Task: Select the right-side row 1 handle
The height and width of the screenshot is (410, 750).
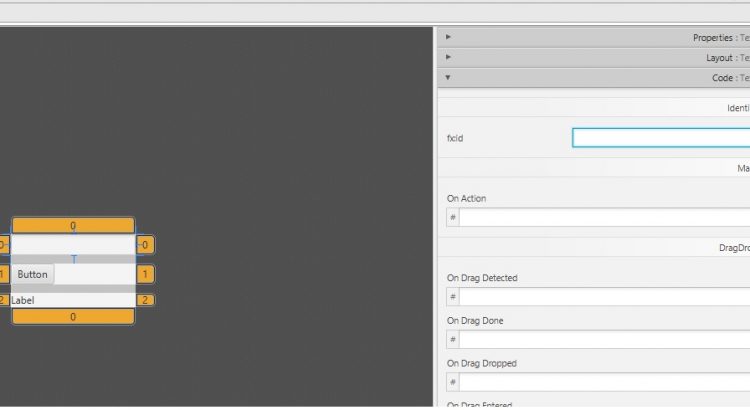Action: coord(146,274)
